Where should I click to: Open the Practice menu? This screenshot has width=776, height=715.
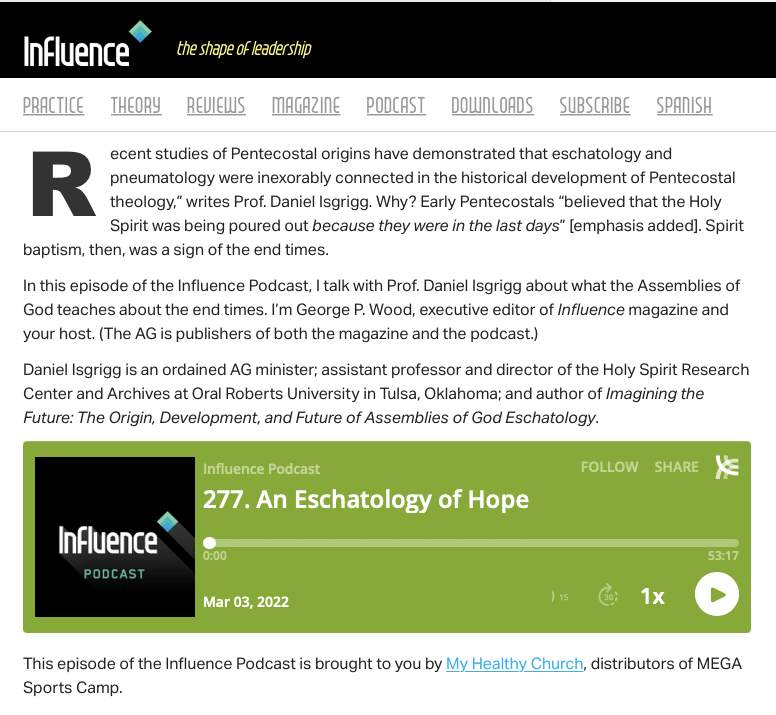53,105
